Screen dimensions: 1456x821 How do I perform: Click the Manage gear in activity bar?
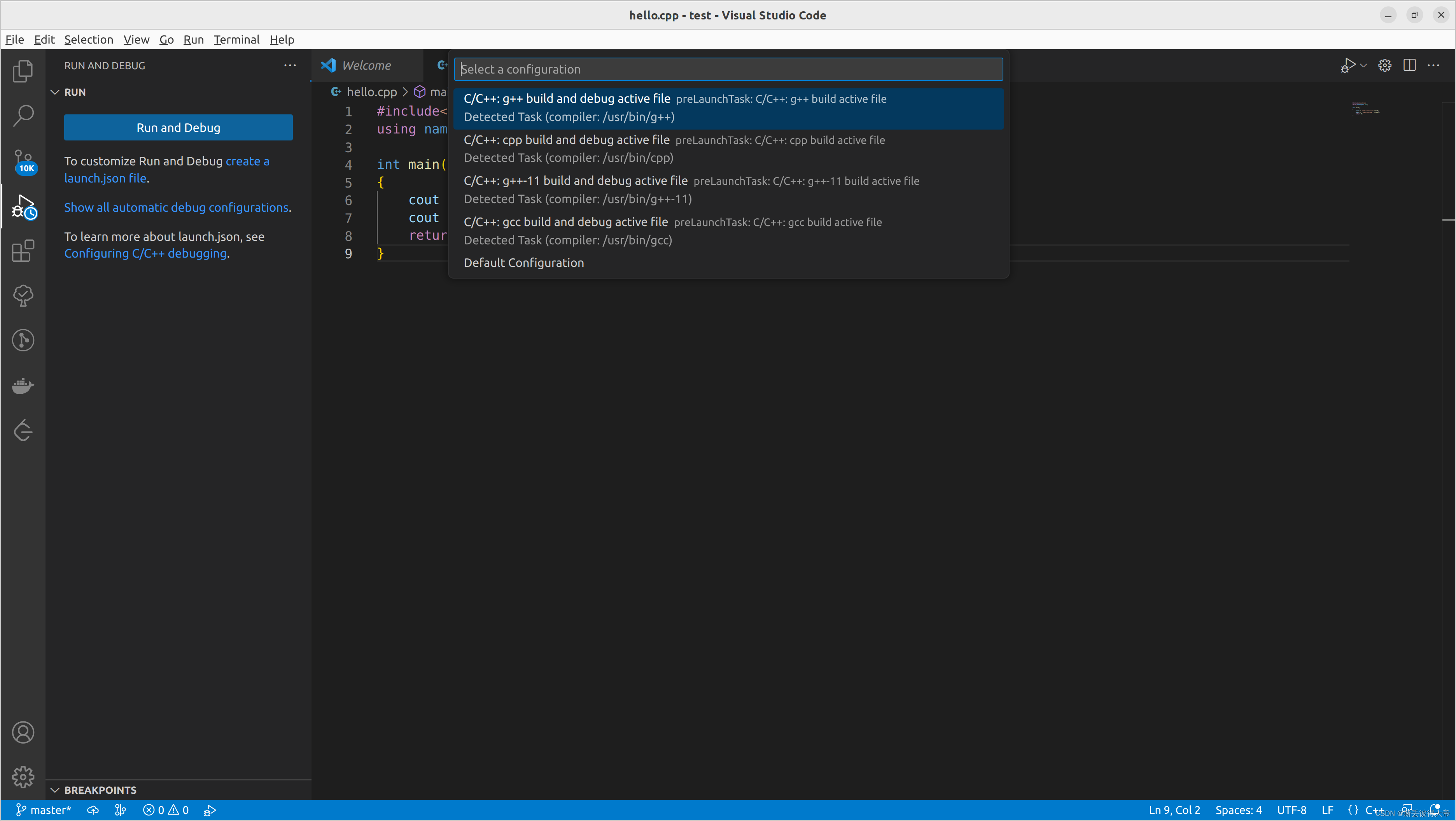tap(23, 777)
